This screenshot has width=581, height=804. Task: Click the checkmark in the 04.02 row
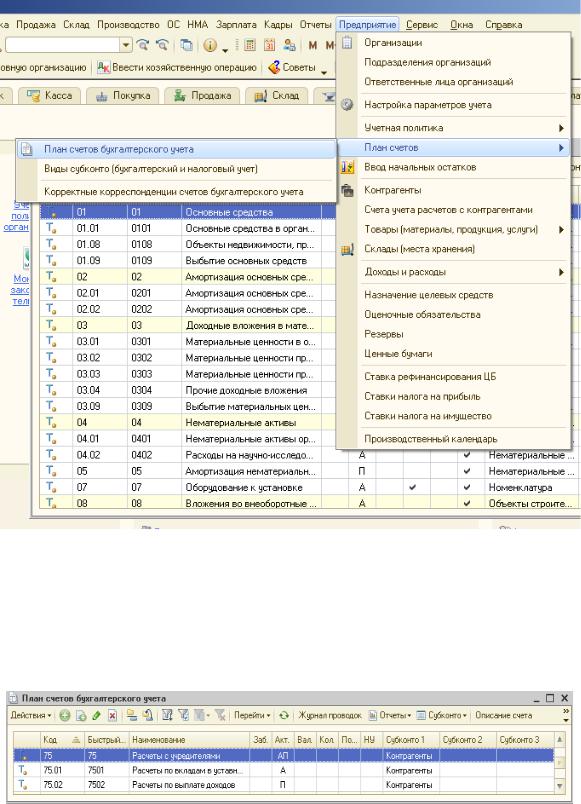(x=467, y=455)
